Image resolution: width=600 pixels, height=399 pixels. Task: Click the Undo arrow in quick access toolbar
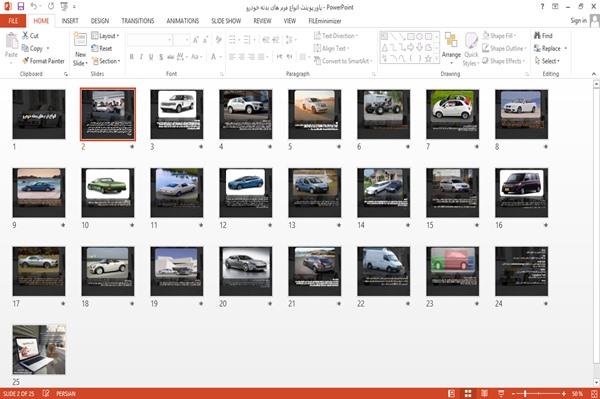[34, 7]
